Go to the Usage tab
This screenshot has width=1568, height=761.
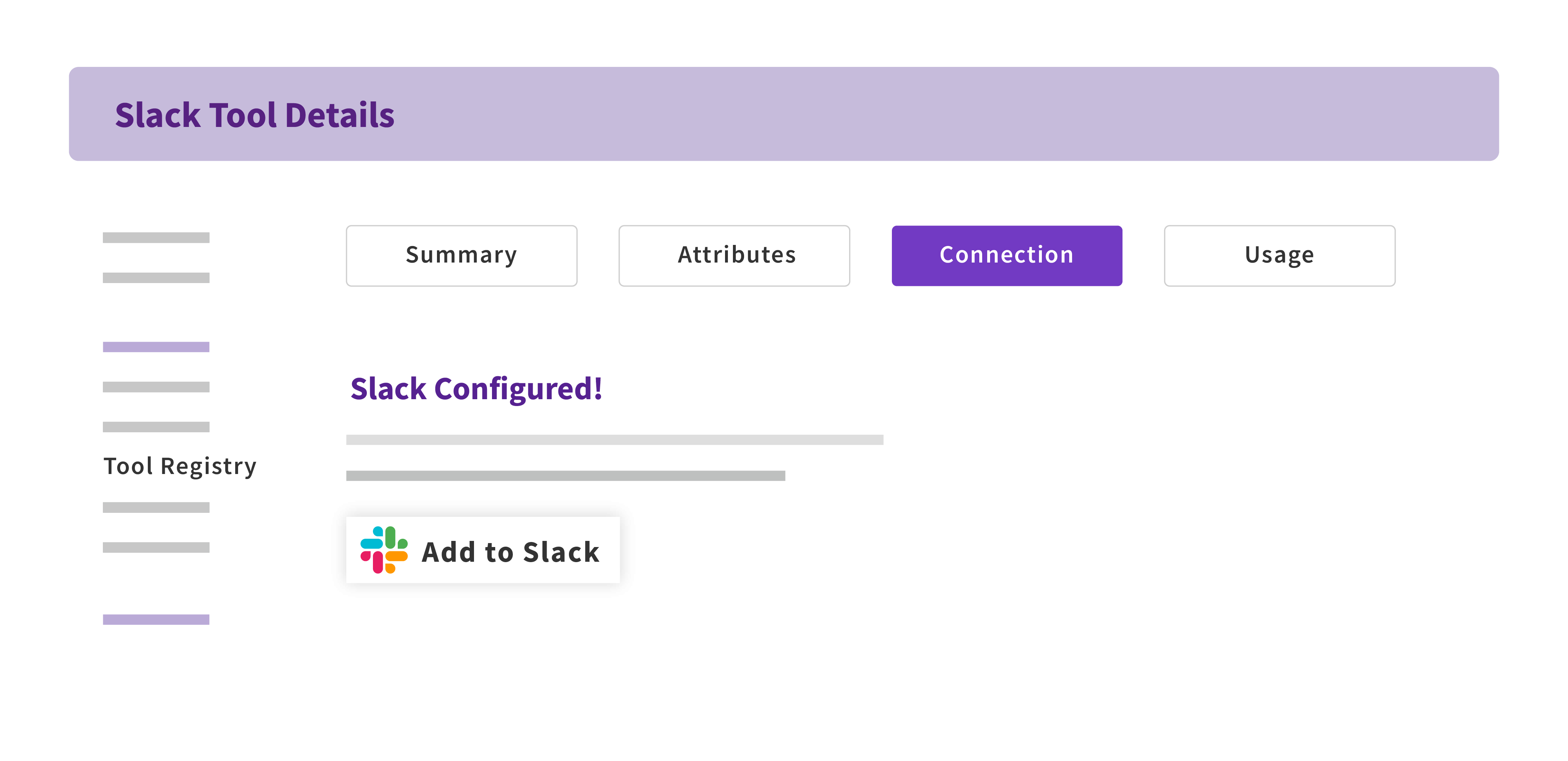[1280, 255]
